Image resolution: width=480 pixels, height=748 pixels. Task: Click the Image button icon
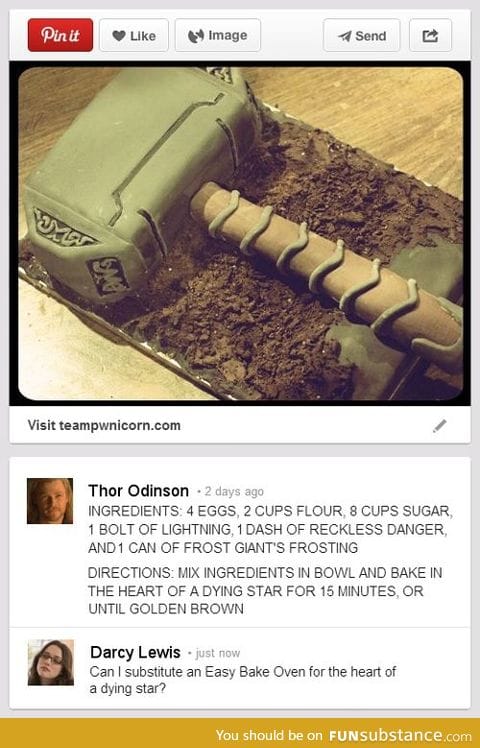[x=196, y=36]
